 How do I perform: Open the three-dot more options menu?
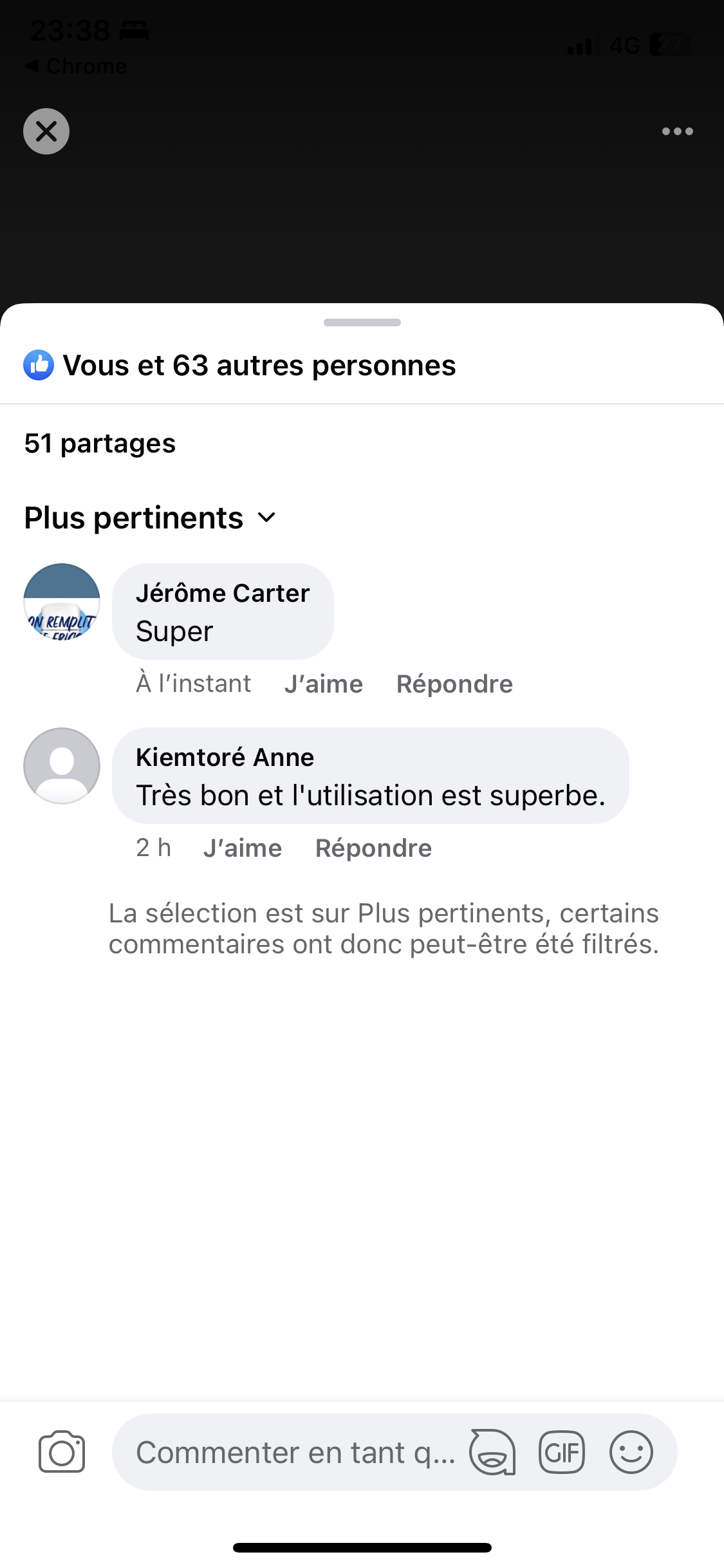[x=677, y=131]
